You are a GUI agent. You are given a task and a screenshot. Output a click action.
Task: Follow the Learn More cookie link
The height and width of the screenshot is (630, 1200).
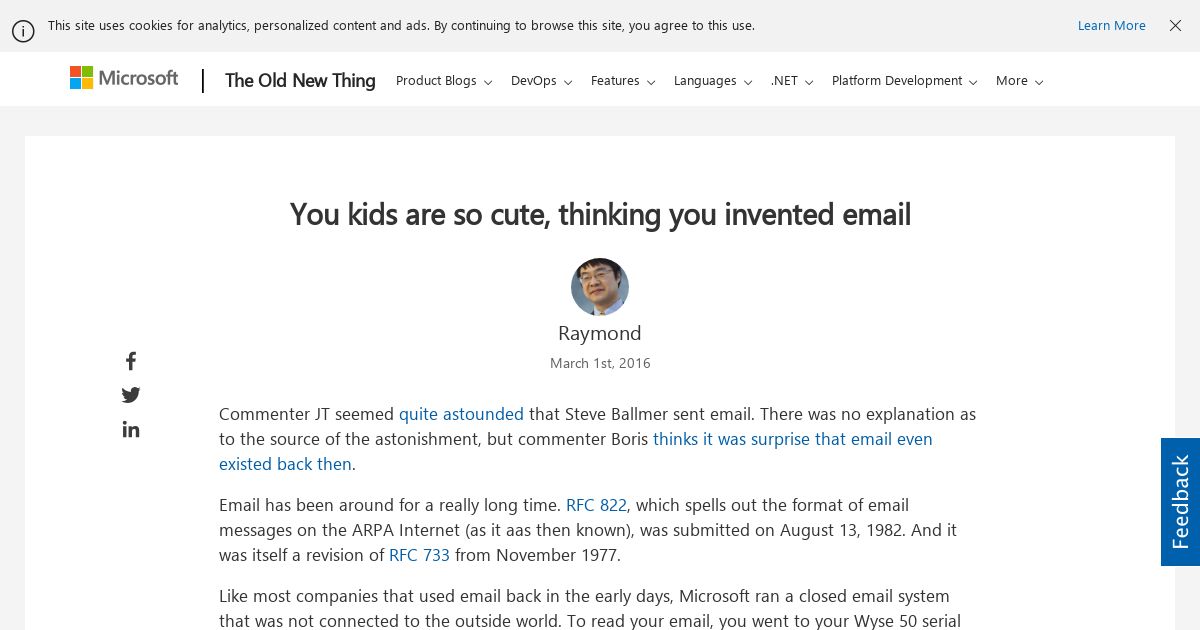[x=1111, y=26]
